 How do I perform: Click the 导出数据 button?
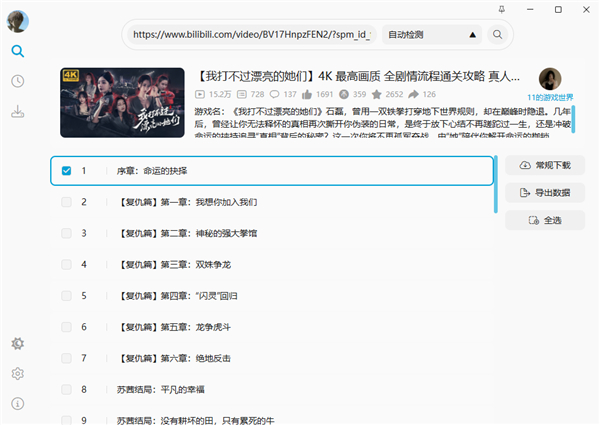[545, 192]
